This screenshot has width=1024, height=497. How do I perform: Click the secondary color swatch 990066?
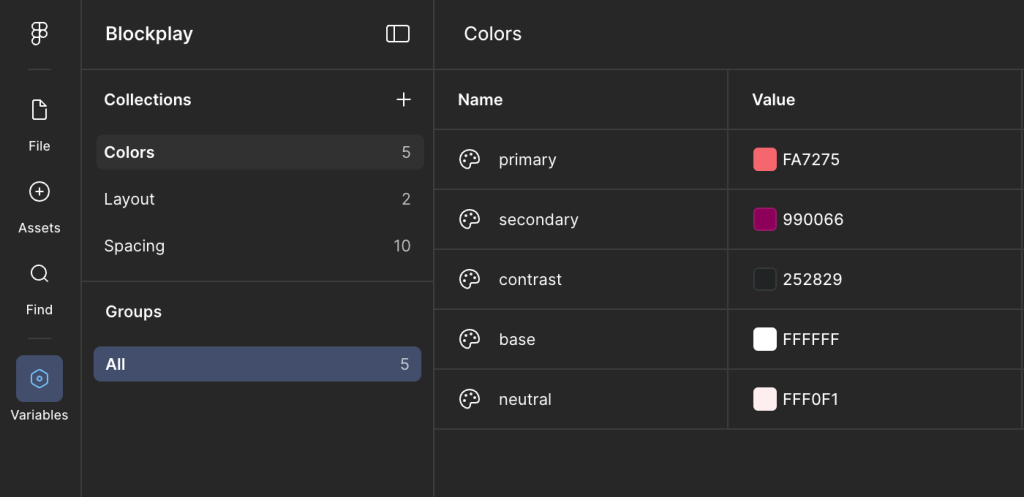point(765,220)
